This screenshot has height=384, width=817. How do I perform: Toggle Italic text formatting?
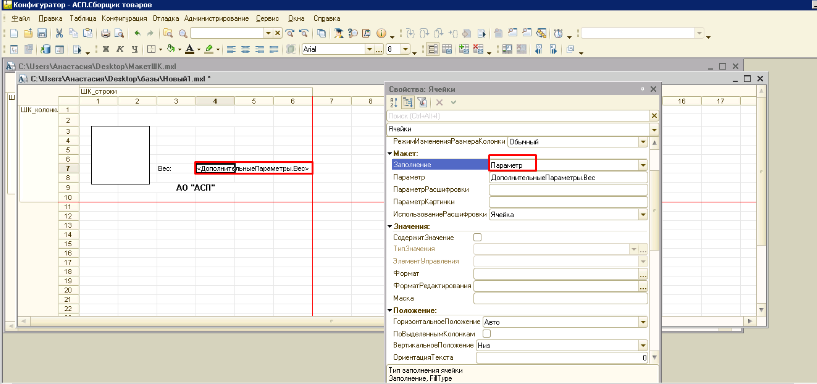pos(120,49)
